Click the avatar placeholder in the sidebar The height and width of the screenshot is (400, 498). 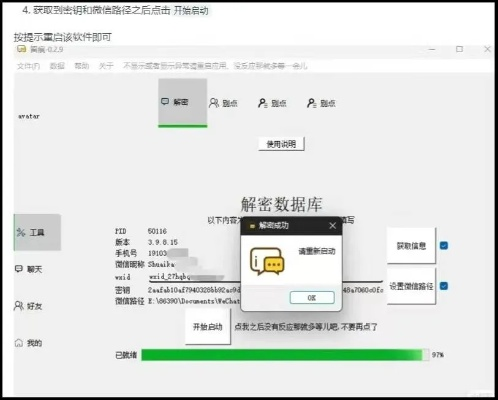(x=29, y=116)
